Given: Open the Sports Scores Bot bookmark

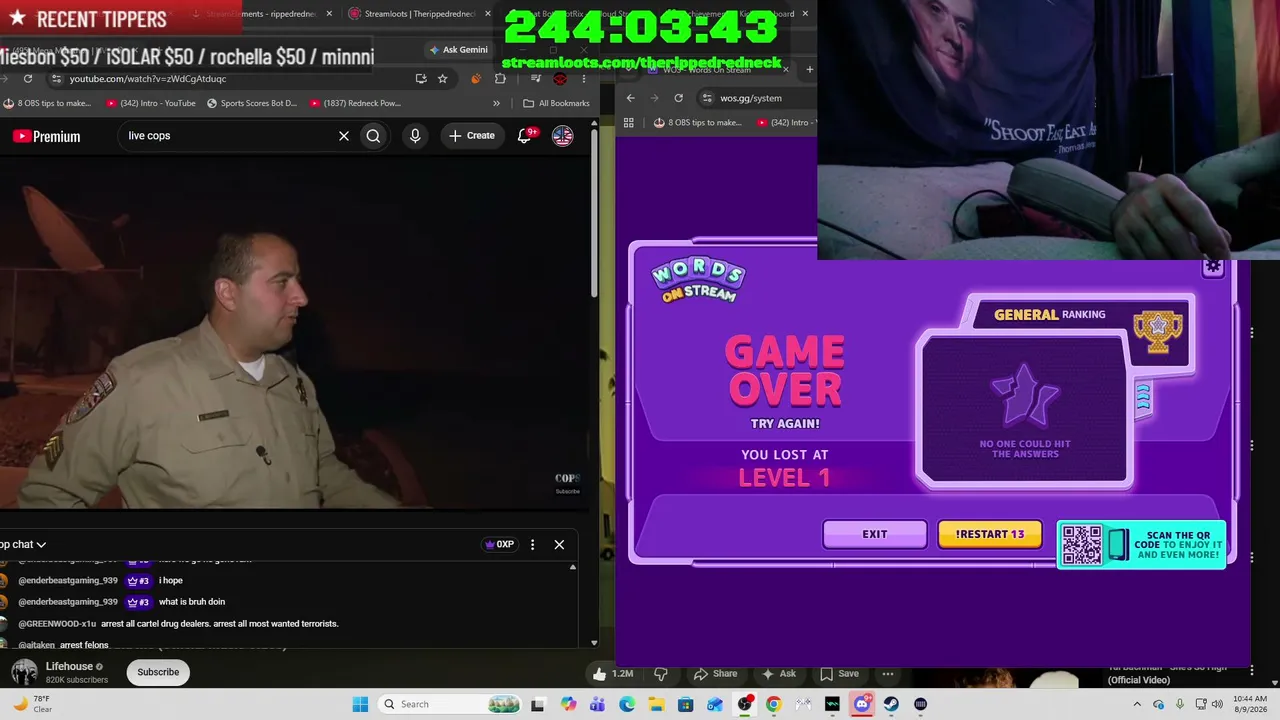Looking at the screenshot, I should (x=252, y=103).
